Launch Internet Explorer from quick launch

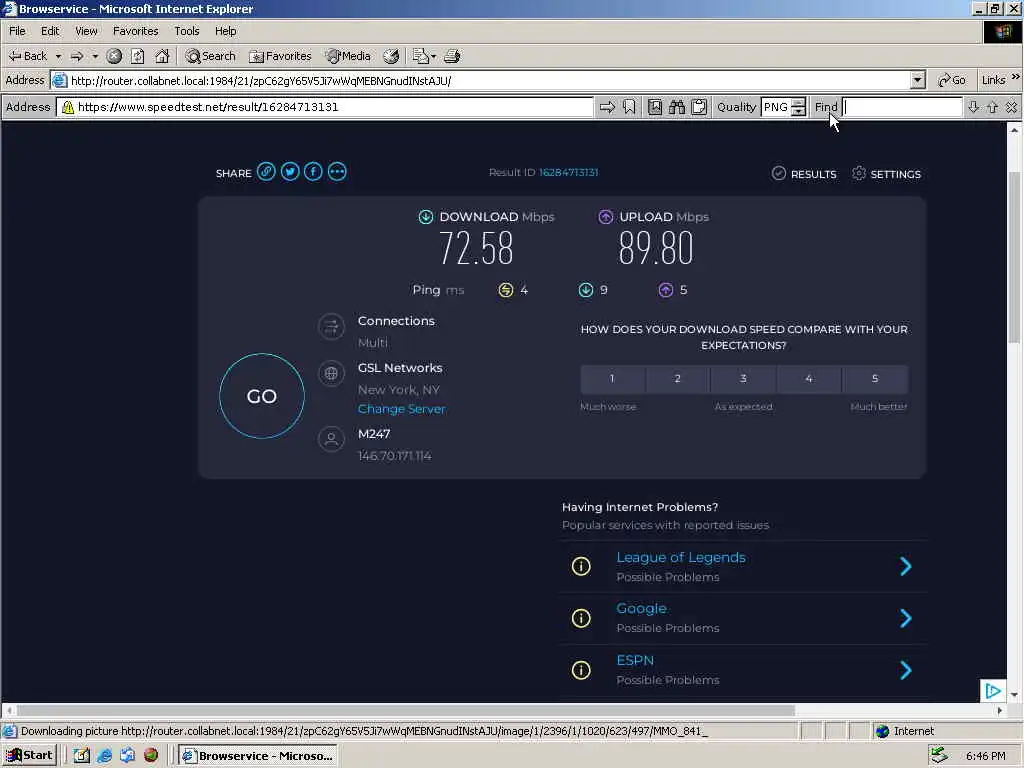pos(104,756)
